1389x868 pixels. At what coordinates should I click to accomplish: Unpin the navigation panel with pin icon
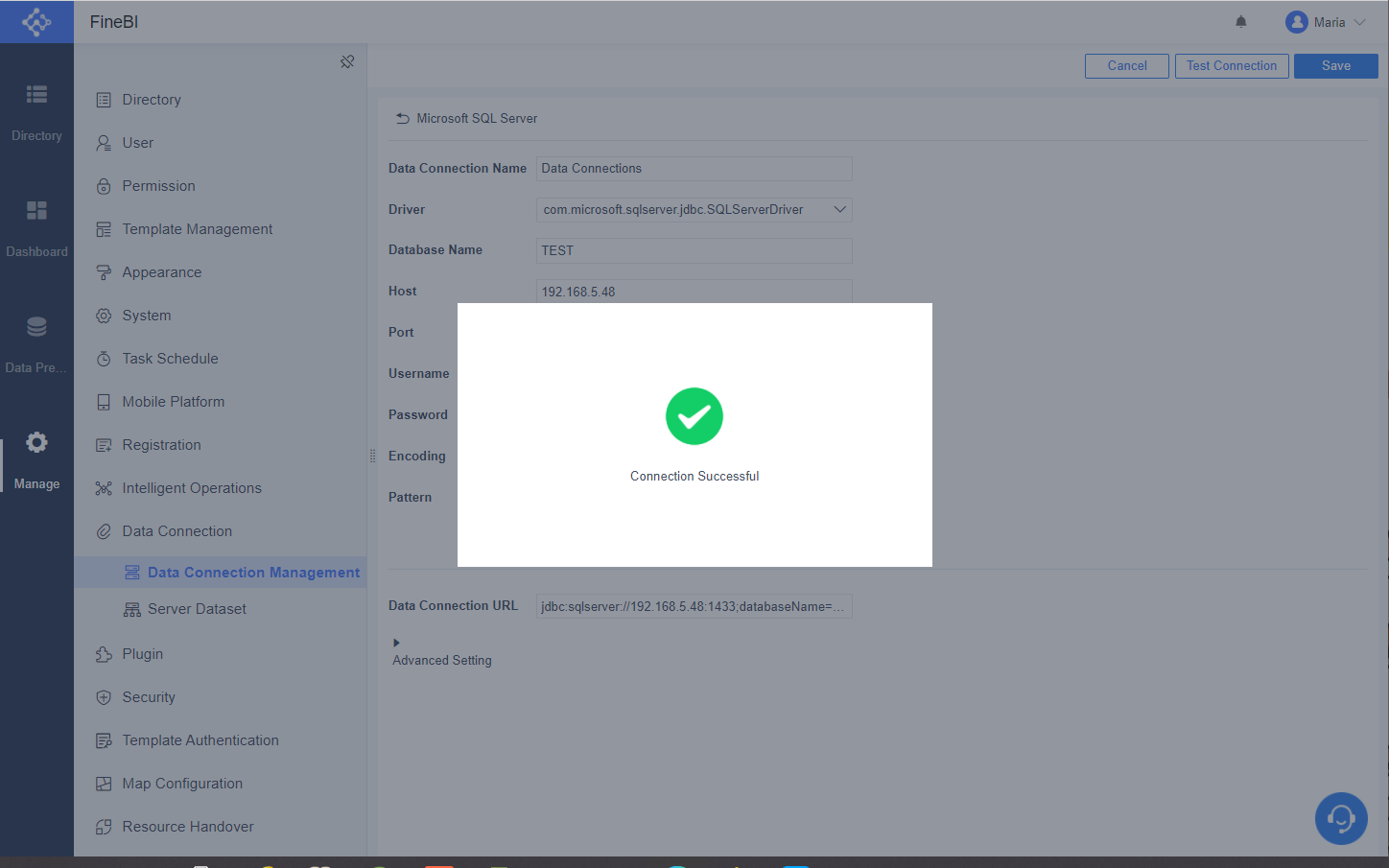(x=347, y=61)
